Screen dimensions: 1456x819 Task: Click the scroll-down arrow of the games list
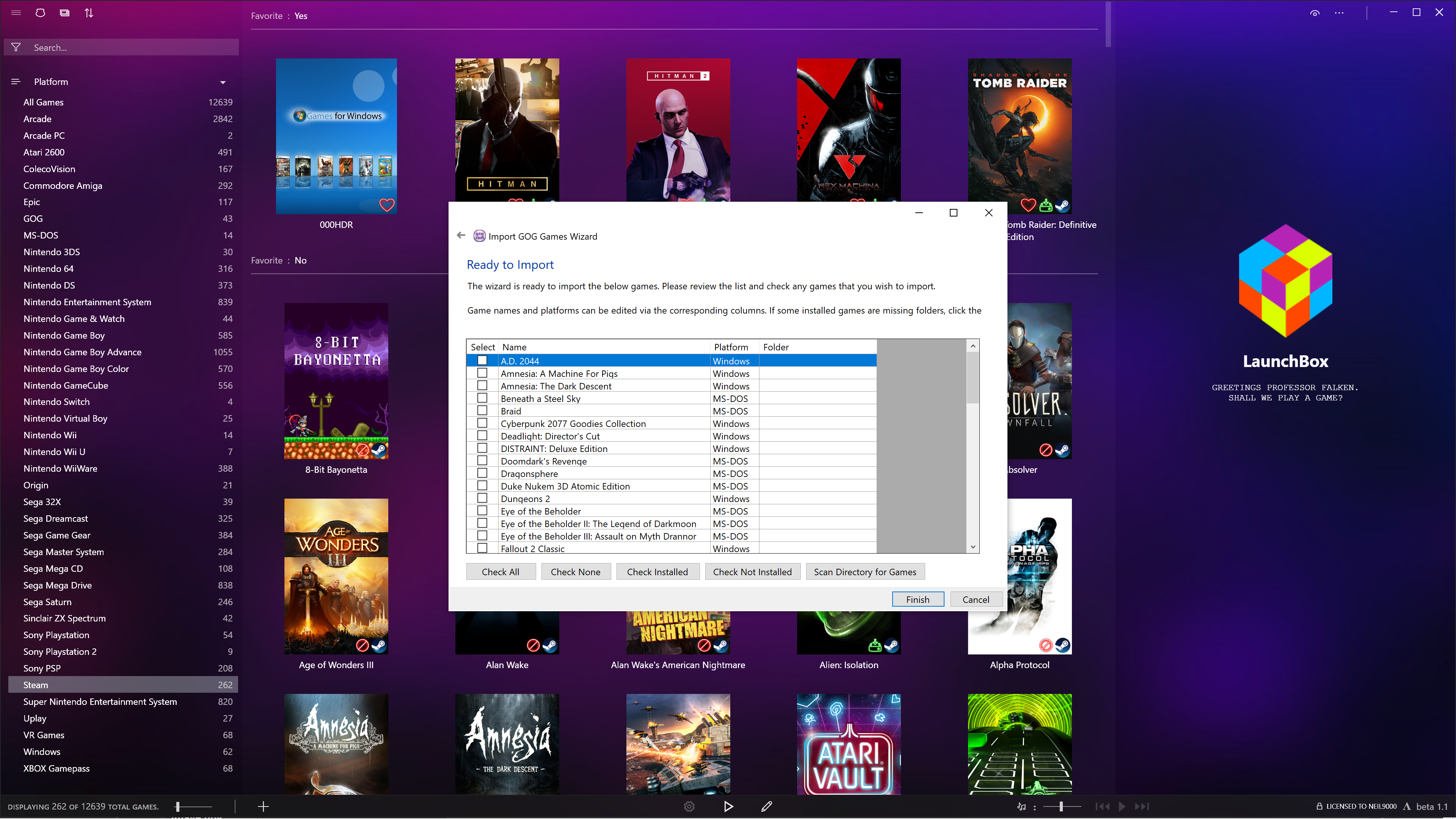pyautogui.click(x=973, y=546)
